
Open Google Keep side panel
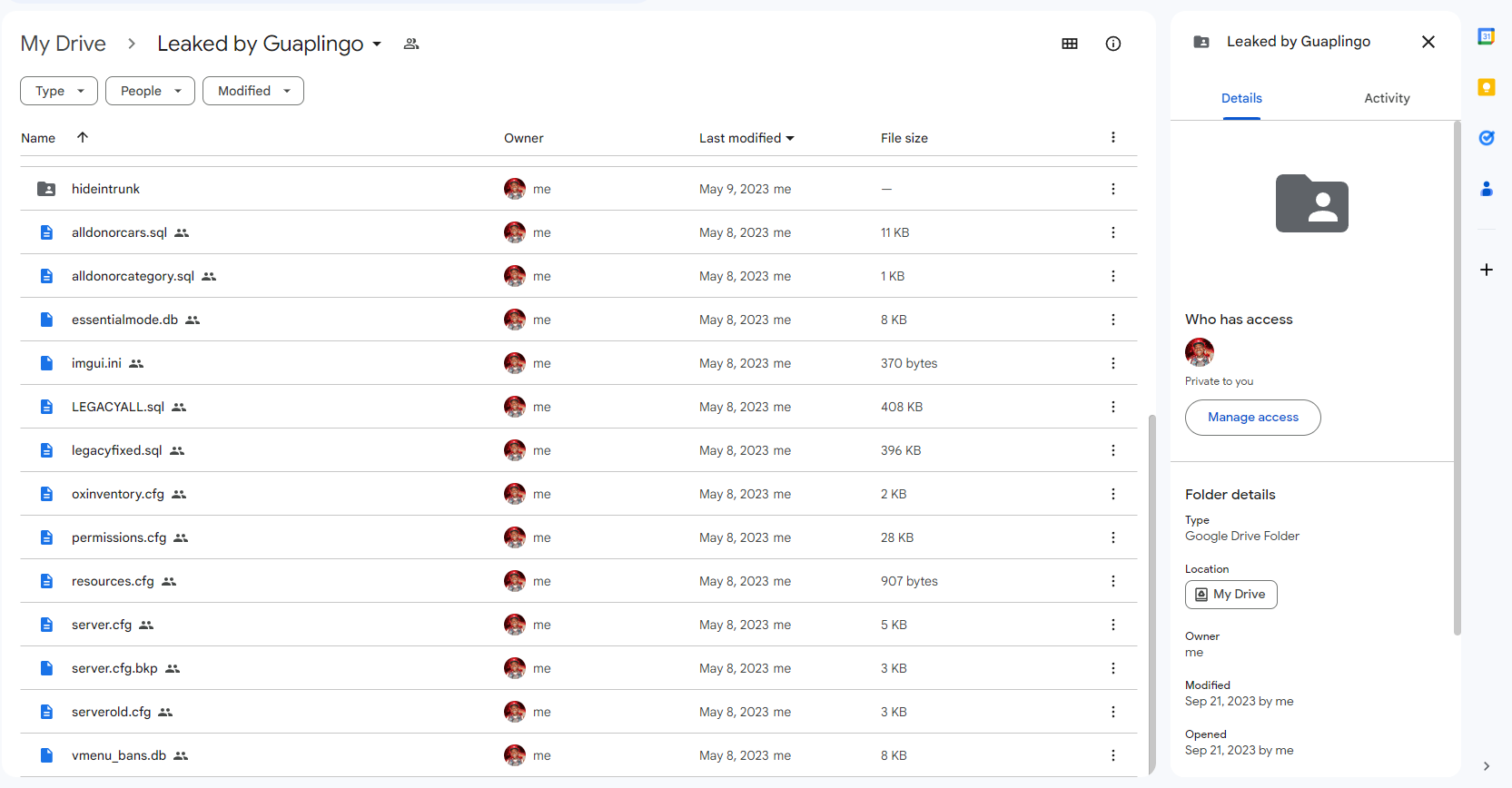pyautogui.click(x=1486, y=87)
